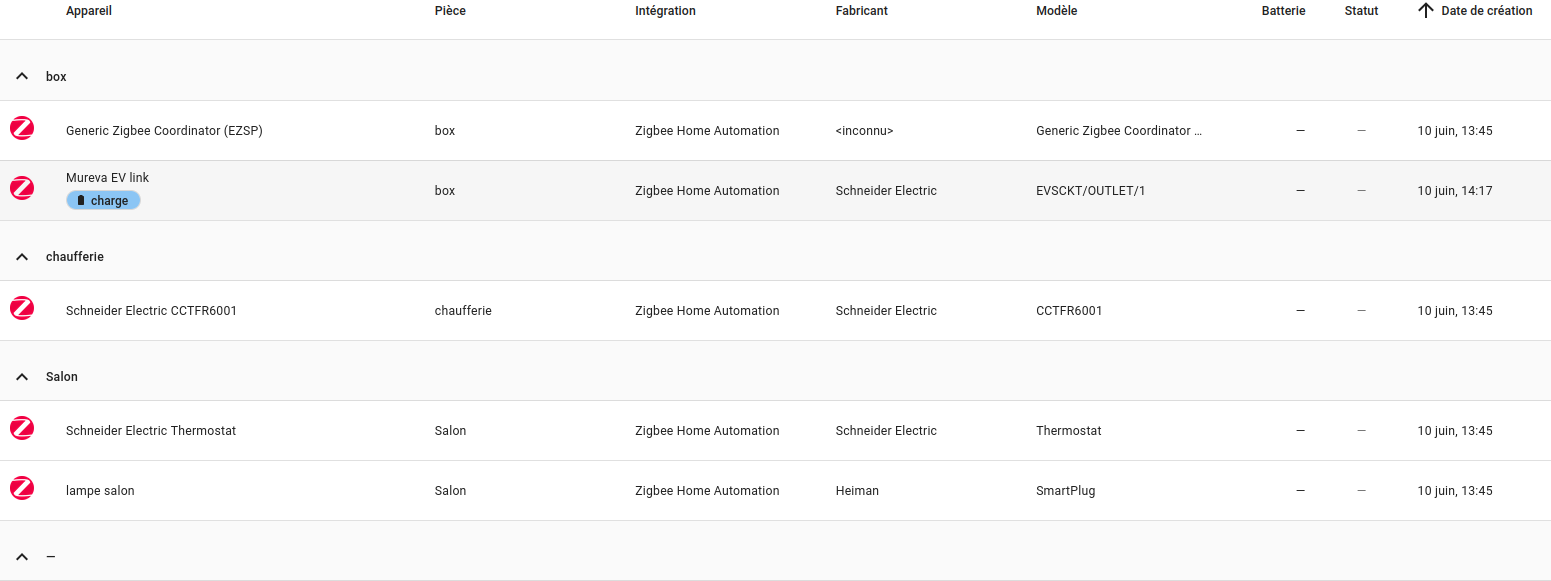Click the sort arrow next to Date de création
The height and width of the screenshot is (581, 1551).
click(x=1426, y=11)
